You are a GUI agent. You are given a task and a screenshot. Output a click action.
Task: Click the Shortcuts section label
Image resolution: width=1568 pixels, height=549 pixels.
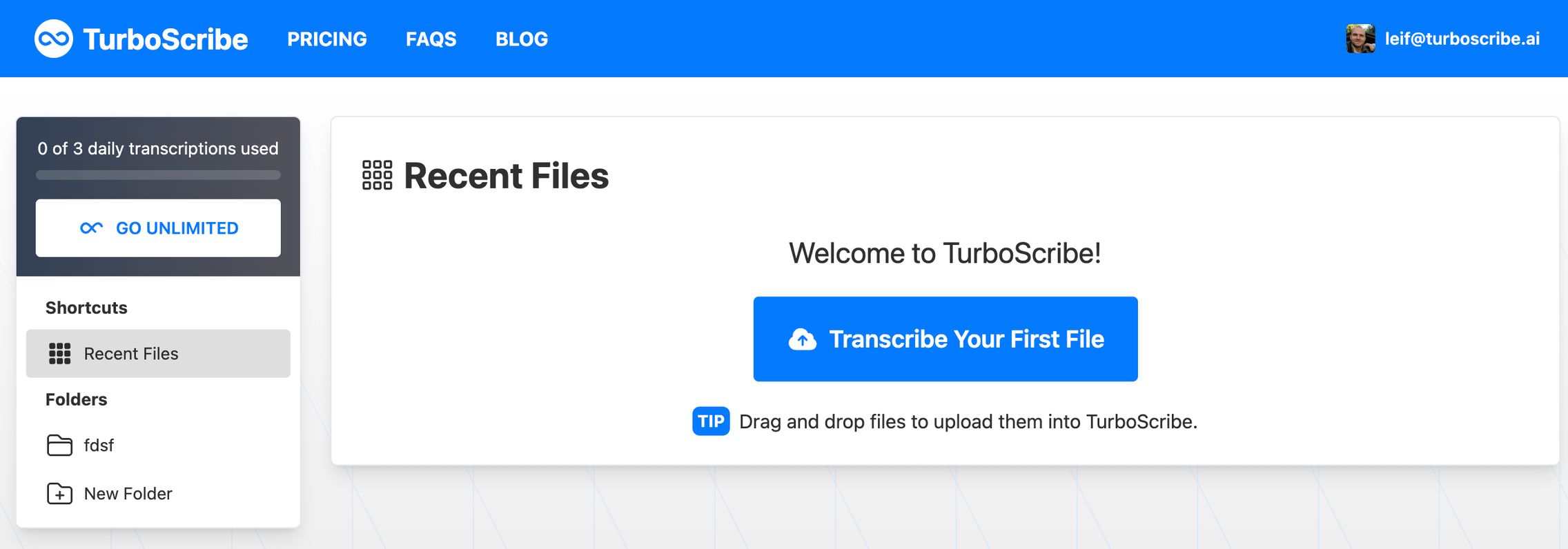pyautogui.click(x=86, y=308)
